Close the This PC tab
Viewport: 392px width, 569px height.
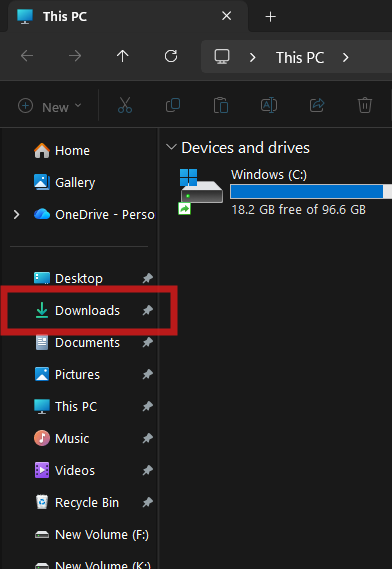226,16
